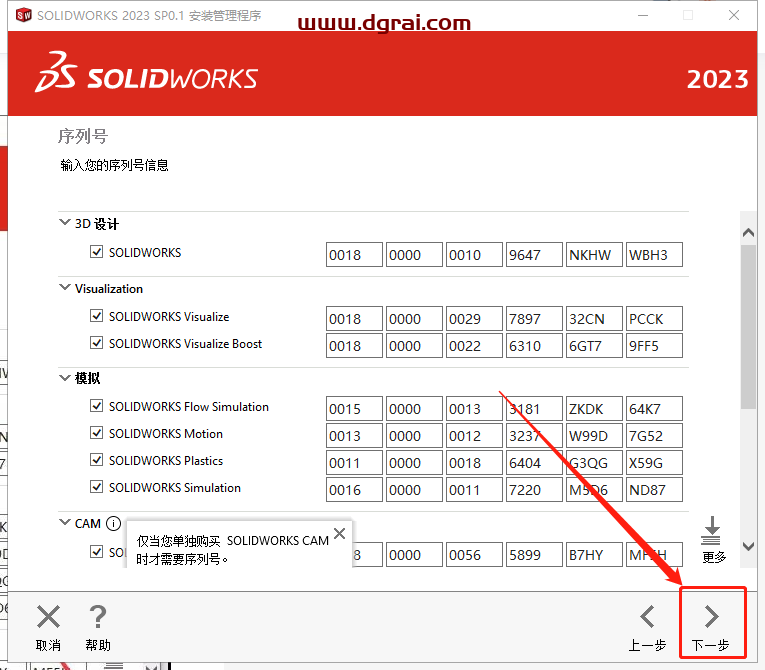Toggle SOLIDWORKS Visualize checkbox
This screenshot has height=670, width=765.
click(x=97, y=316)
